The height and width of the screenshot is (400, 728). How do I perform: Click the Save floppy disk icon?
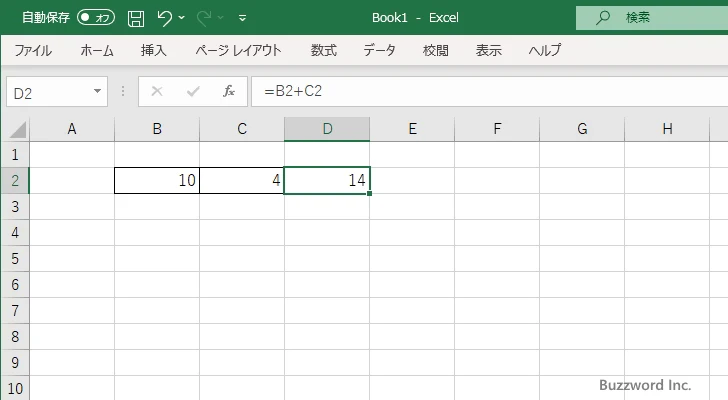(136, 18)
